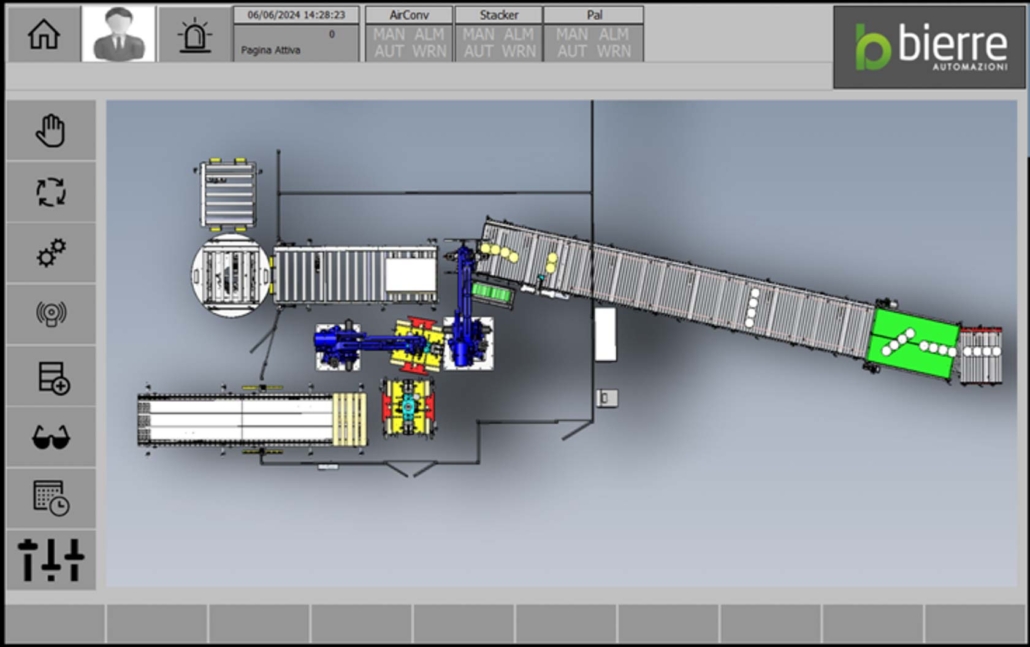Open the user login profile icon

click(x=118, y=34)
